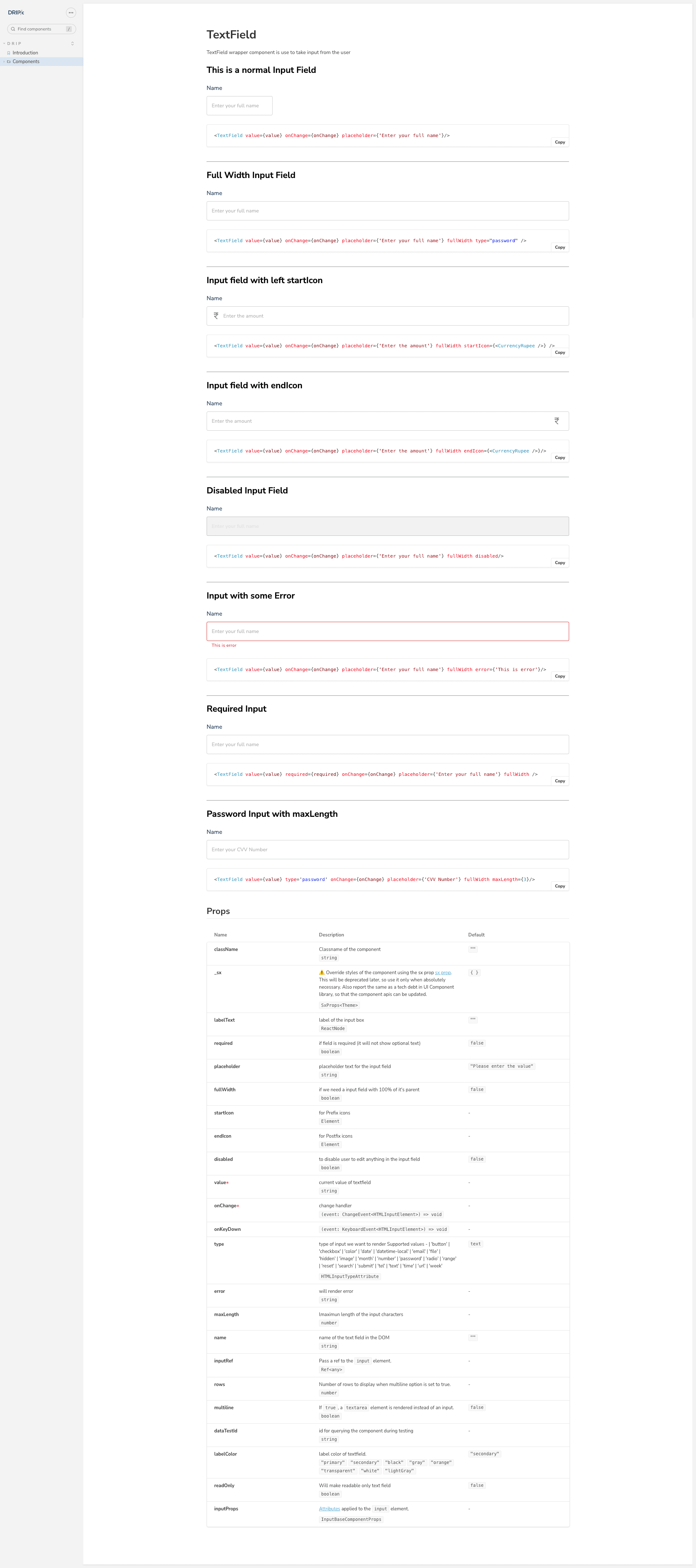
Task: Open the ellipsis options menu in sidebar
Action: coord(71,12)
